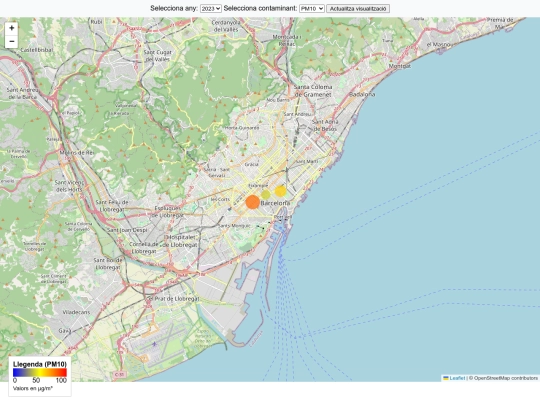Click the Llegenda (PM10) title
Screen dimensions: 540x405
coord(40,364)
